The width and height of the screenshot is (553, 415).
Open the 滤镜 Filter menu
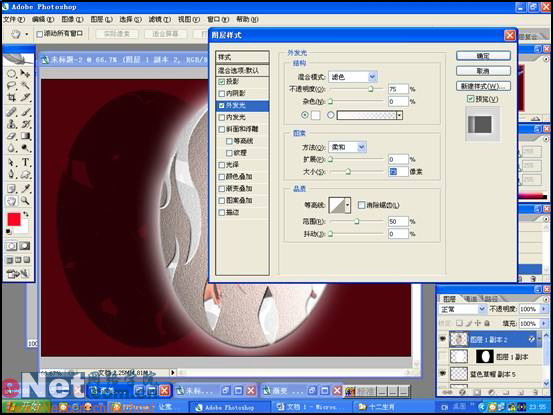click(159, 19)
